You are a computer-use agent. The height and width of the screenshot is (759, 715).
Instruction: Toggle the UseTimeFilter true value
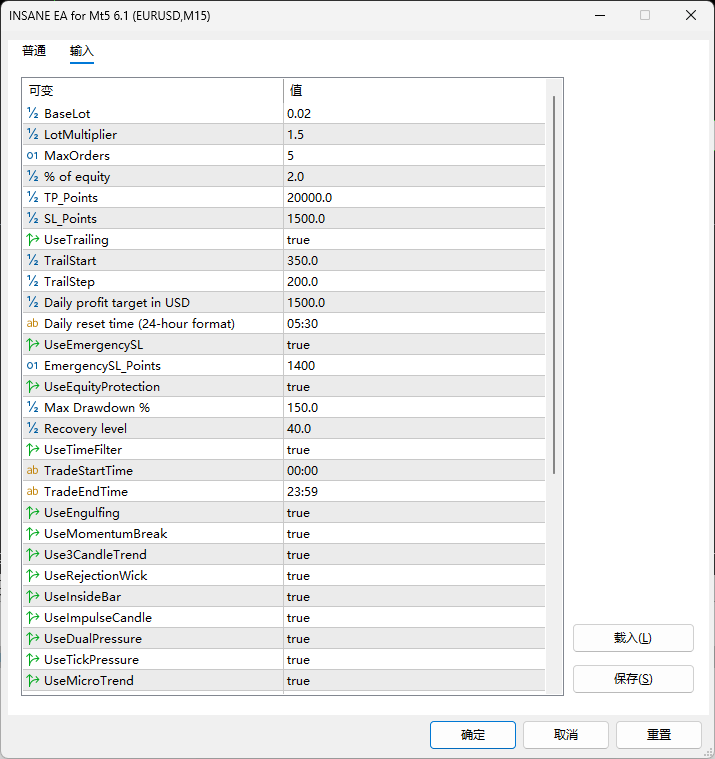point(298,450)
